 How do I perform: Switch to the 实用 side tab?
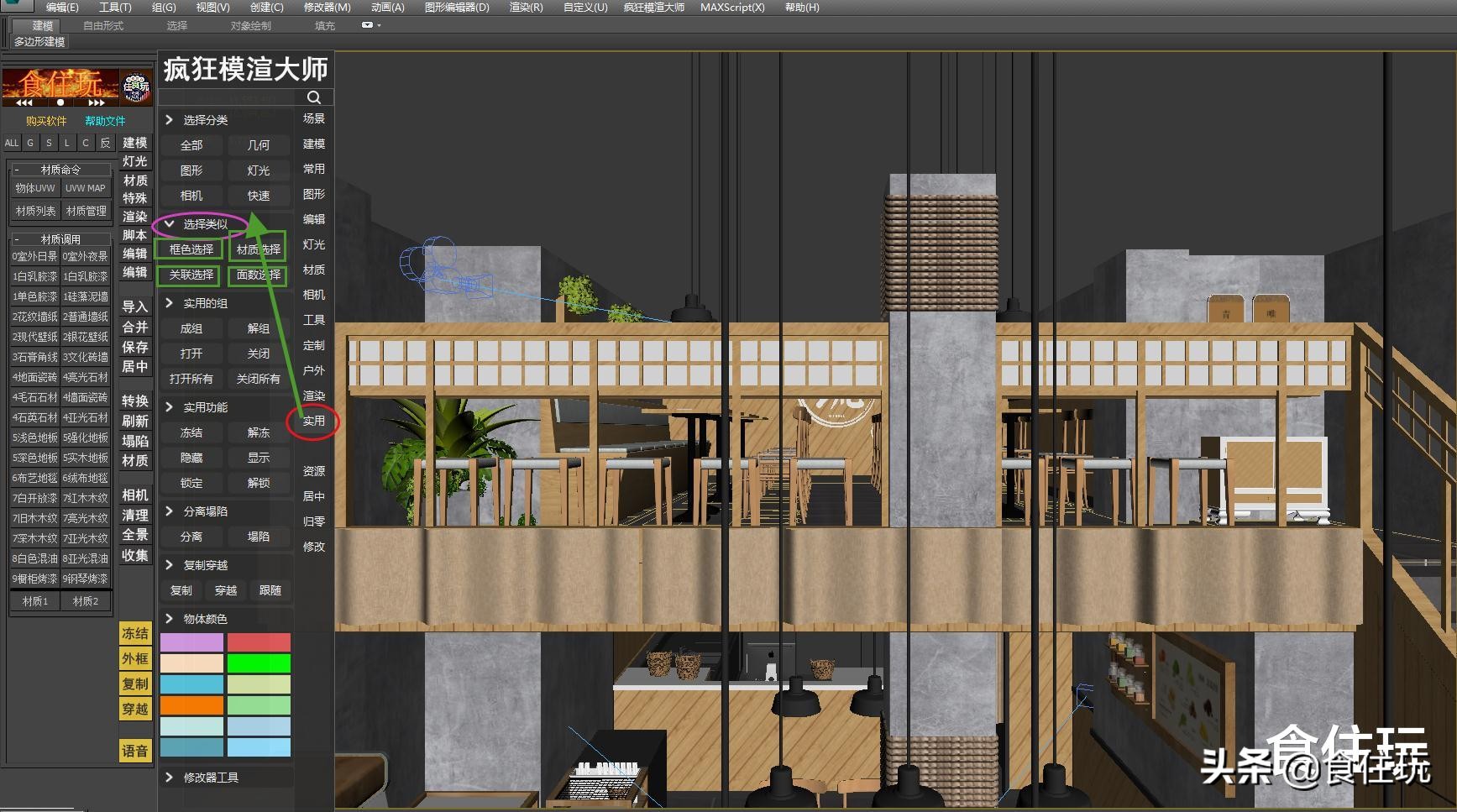click(313, 421)
